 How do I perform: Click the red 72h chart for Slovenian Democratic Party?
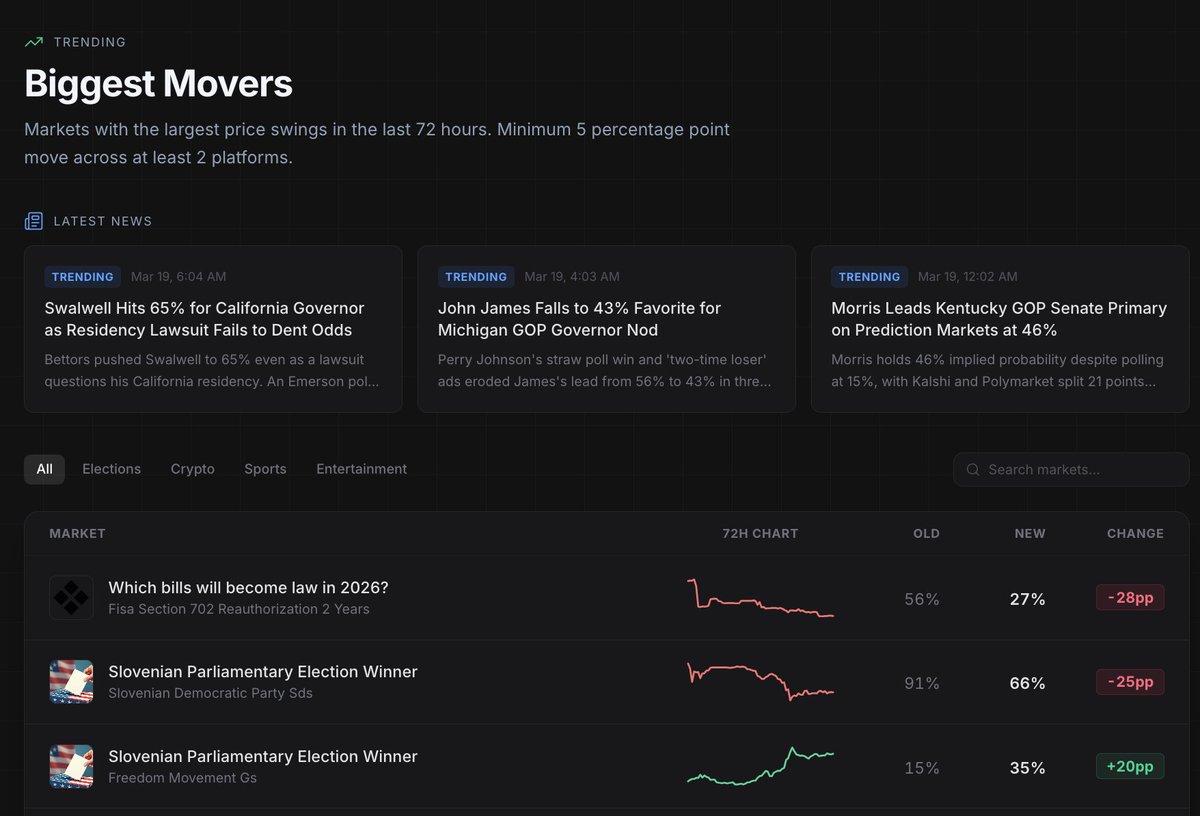coord(761,682)
